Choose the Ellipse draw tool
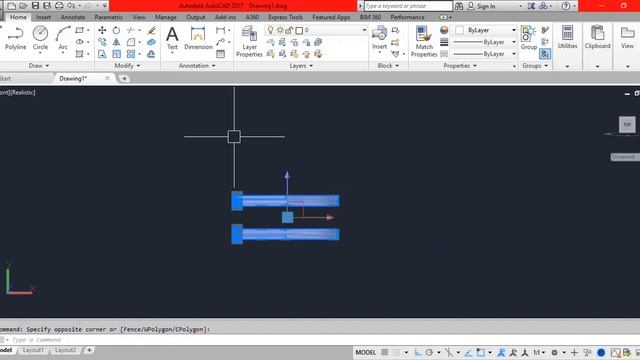 (80, 42)
